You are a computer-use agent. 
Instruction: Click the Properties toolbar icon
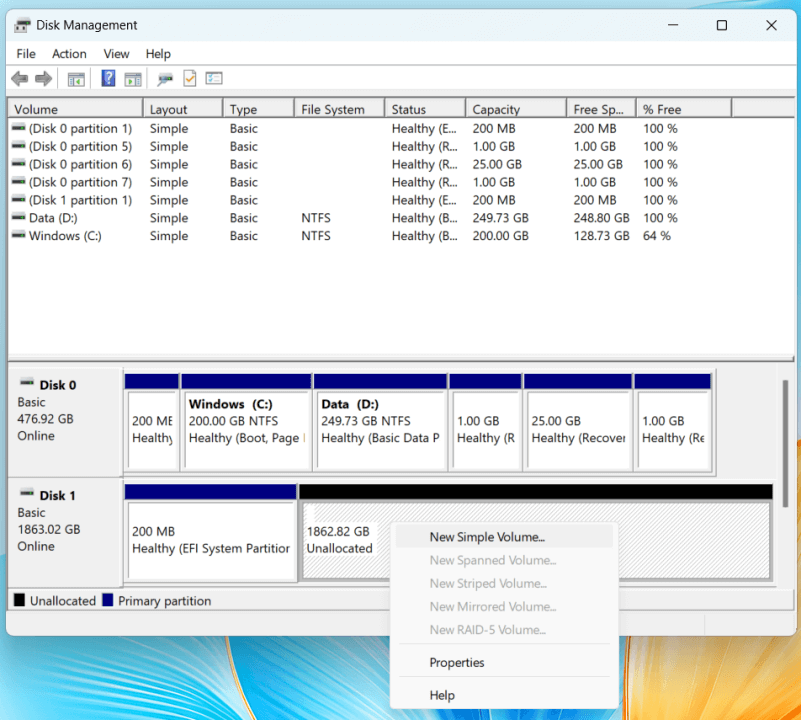coord(163,78)
